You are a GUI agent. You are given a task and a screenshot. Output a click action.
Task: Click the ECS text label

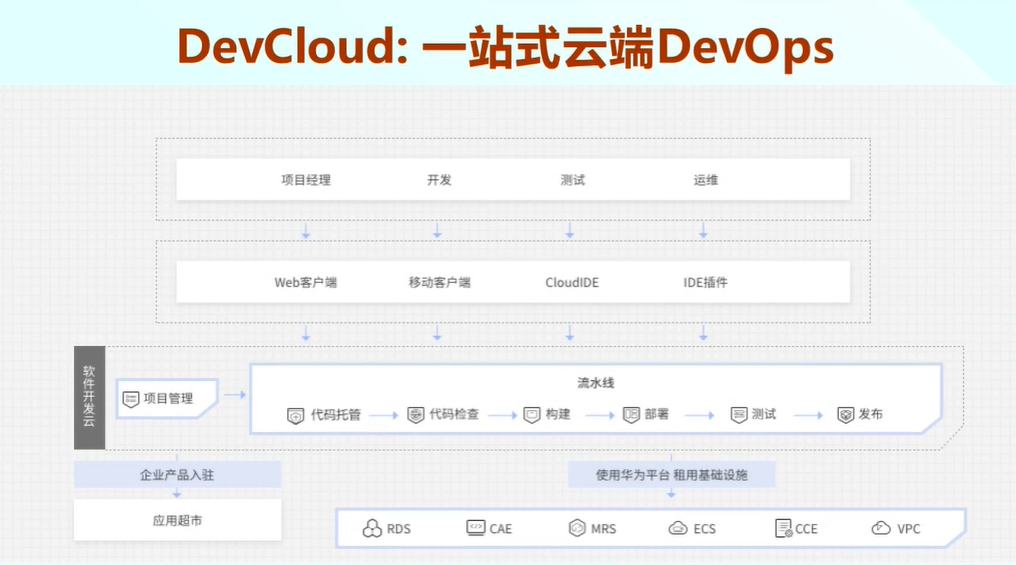[x=704, y=529]
